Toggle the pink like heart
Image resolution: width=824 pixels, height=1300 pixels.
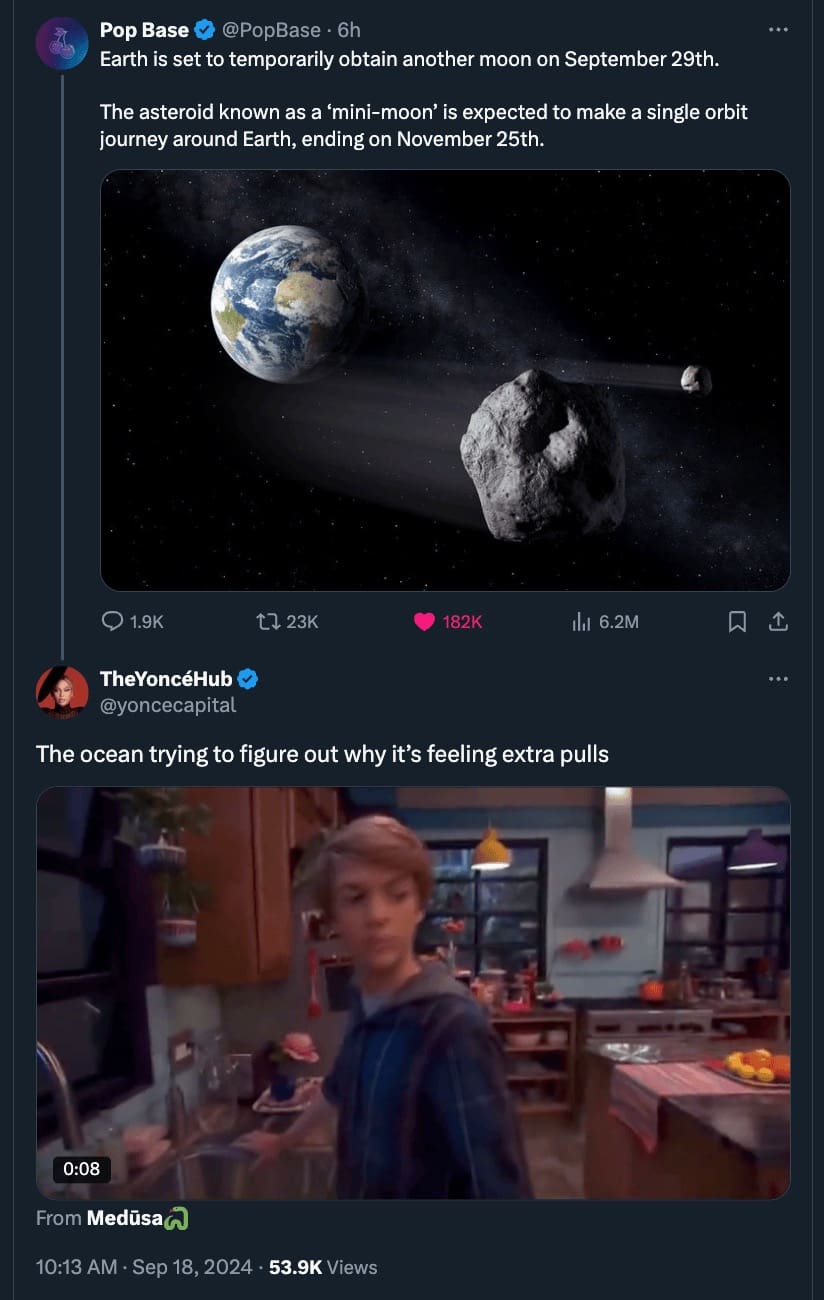point(425,622)
